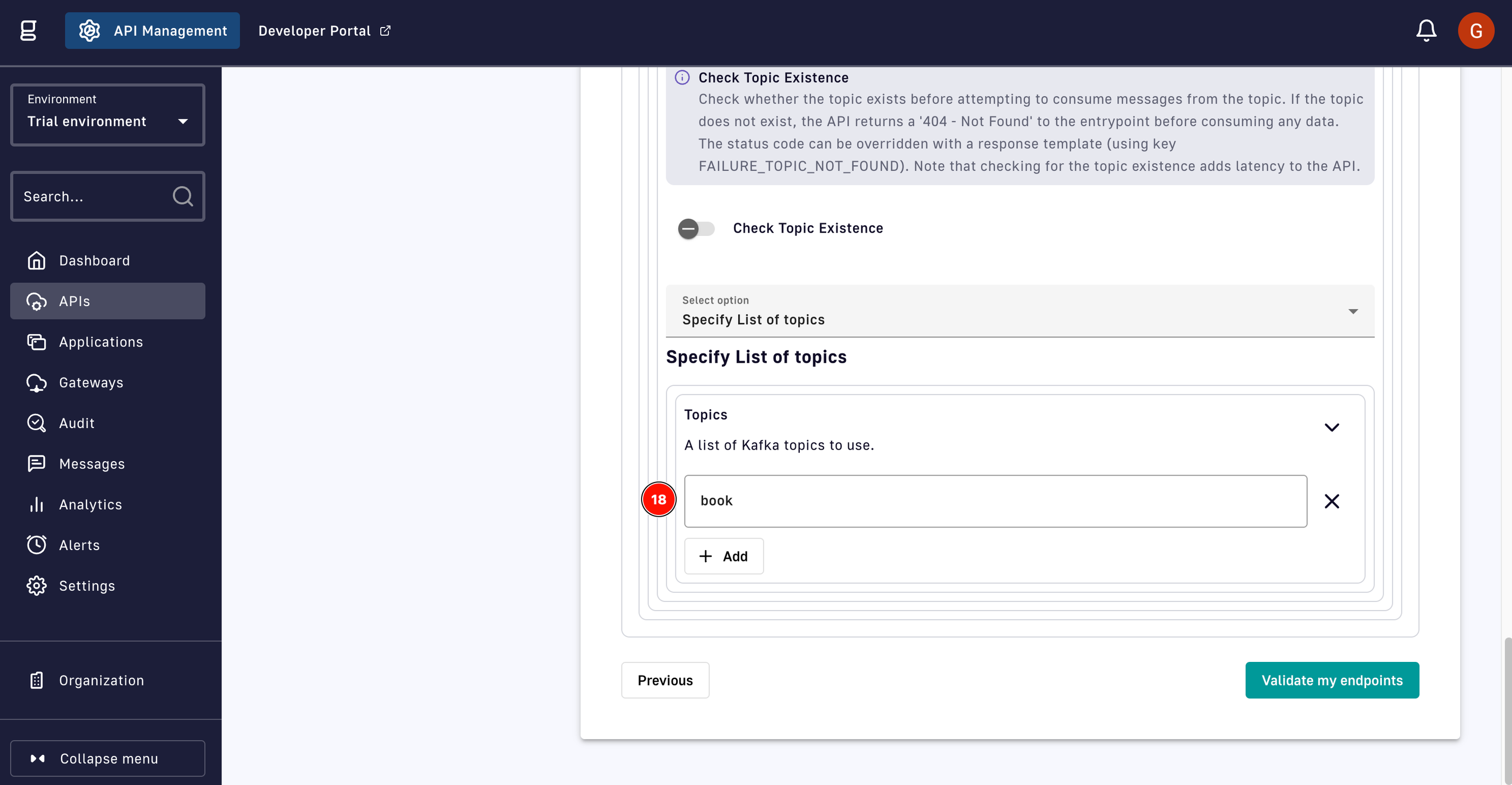The image size is (1512, 785).
Task: Click the Alerts sidebar icon
Action: [36, 545]
